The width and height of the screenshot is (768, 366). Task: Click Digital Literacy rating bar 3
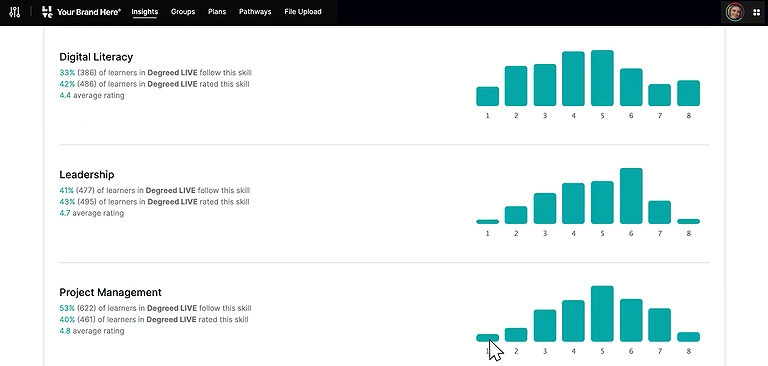pos(545,85)
